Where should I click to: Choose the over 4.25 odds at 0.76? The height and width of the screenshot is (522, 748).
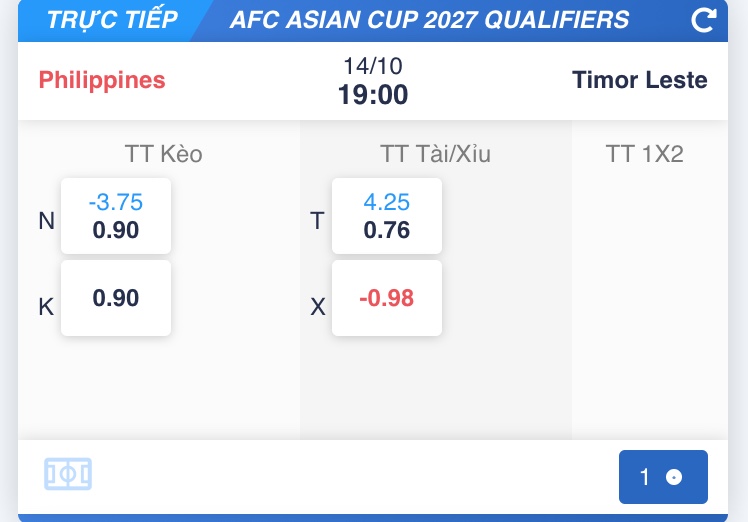tap(387, 216)
